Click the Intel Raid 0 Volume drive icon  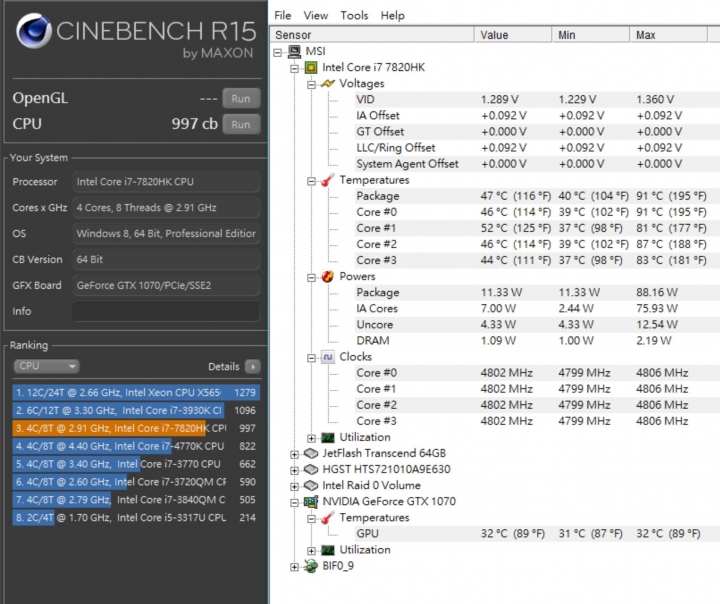tap(311, 485)
